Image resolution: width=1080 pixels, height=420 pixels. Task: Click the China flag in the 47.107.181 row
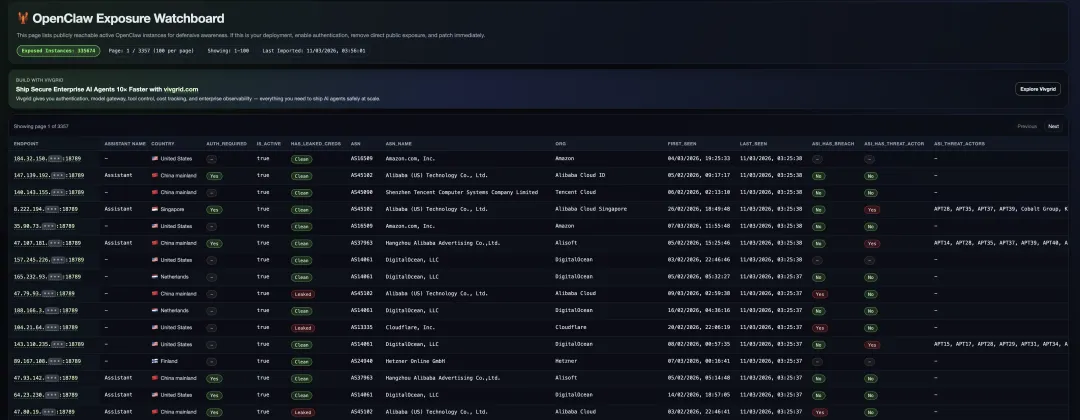[x=155, y=243]
